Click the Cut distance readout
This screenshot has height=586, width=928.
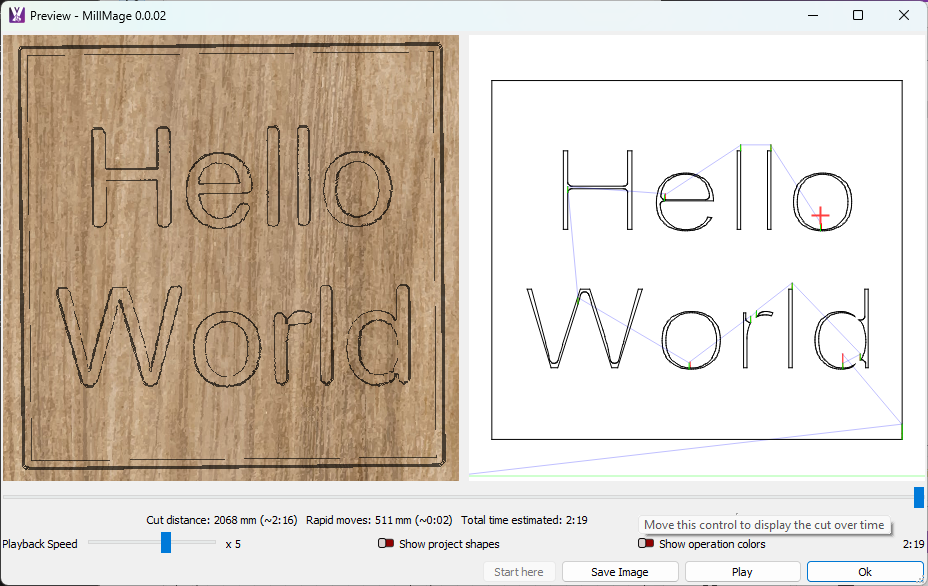click(221, 520)
